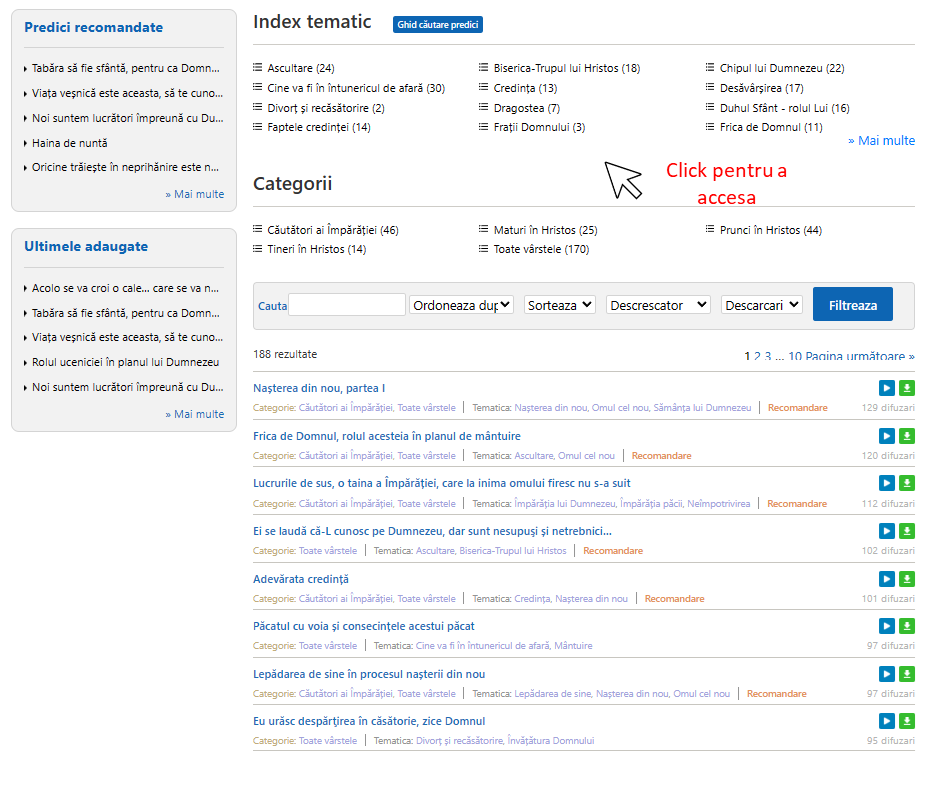Open the "Ordoneaza dup" dropdown
The width and height of the screenshot is (926, 787).
pos(461,304)
